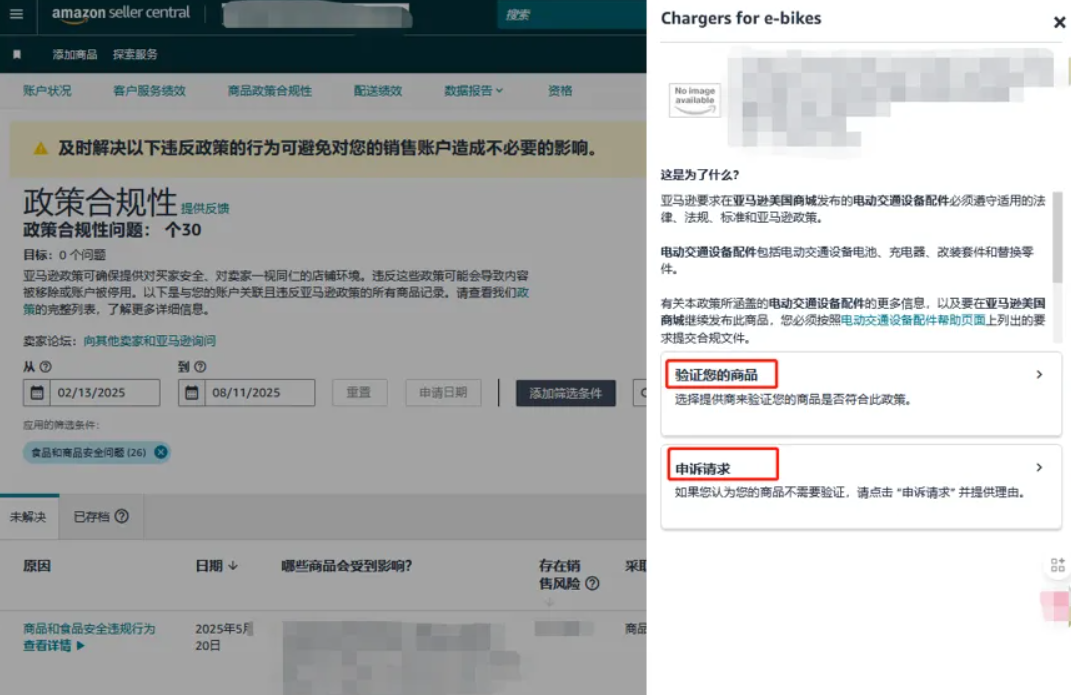
Task: Click the 搜索 search box
Action: click(x=572, y=15)
